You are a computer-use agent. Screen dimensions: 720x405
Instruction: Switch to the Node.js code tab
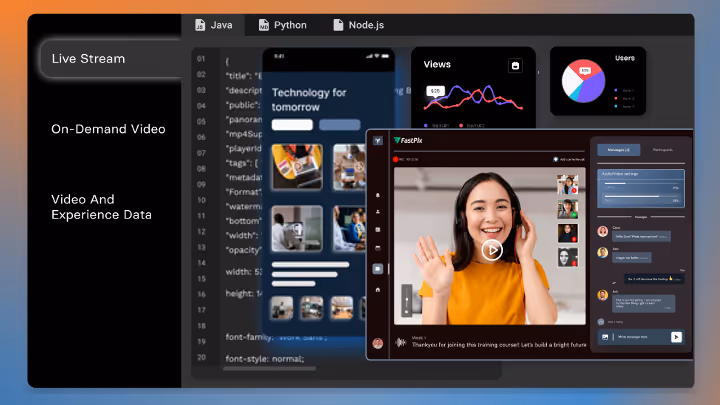359,25
